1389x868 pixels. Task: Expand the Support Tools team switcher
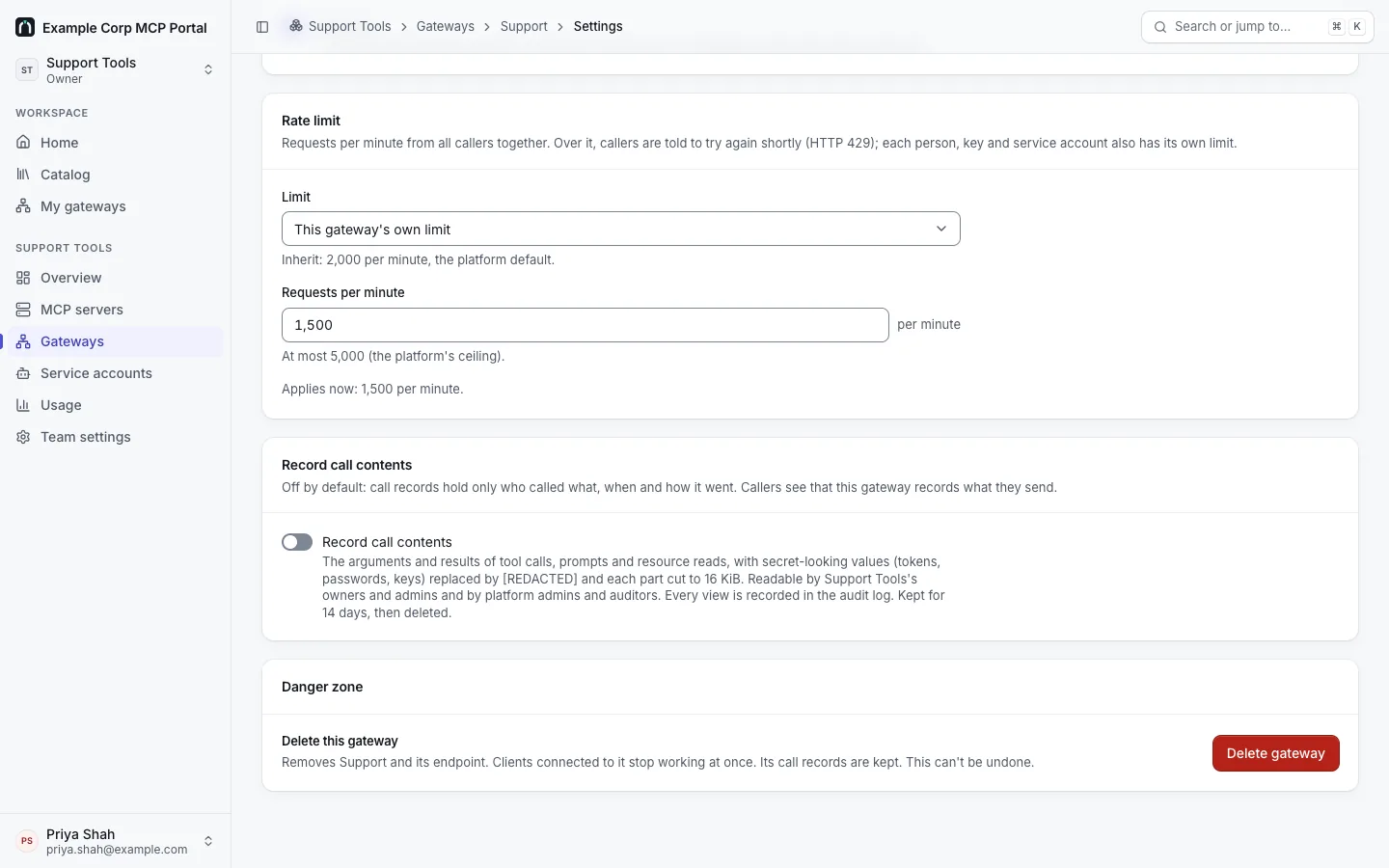116,69
